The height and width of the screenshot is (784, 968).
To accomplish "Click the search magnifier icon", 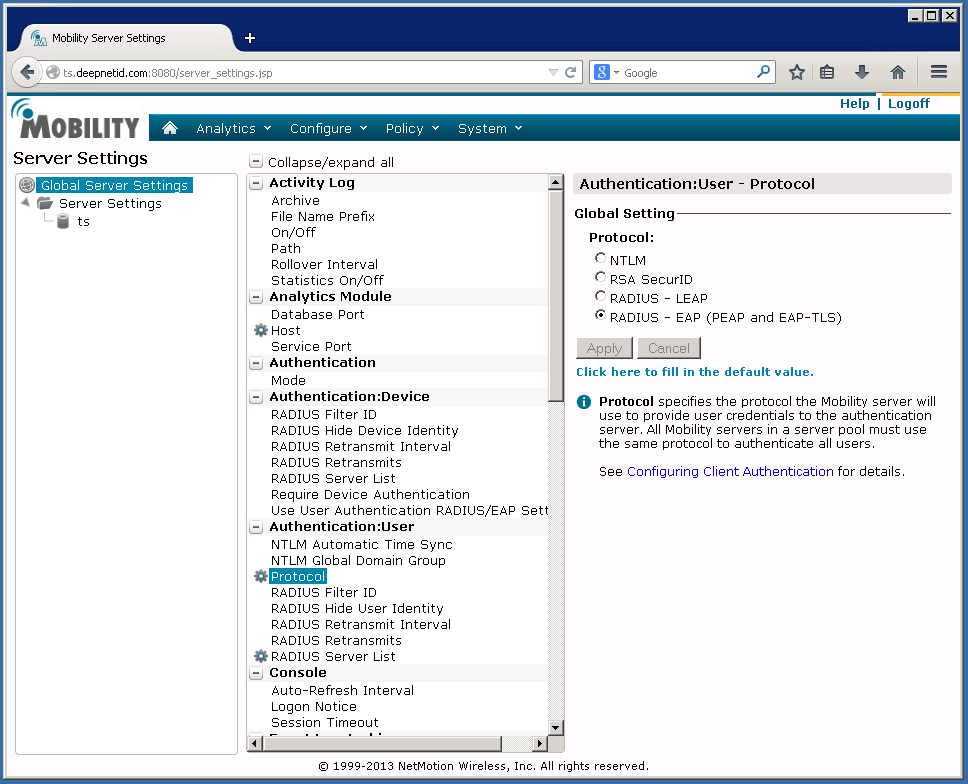I will (x=764, y=72).
